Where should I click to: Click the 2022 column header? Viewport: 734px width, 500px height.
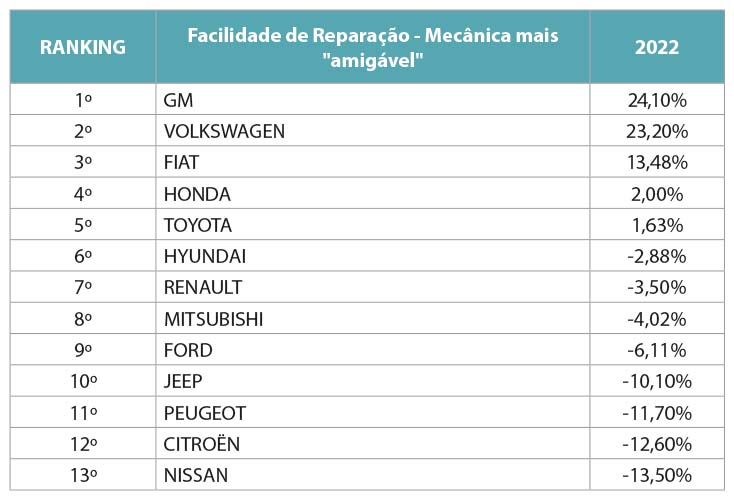click(657, 47)
